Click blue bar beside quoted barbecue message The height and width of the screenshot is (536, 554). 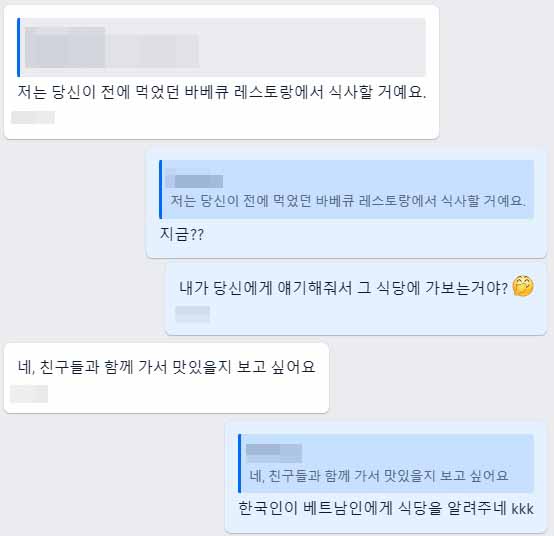pyautogui.click(x=161, y=189)
